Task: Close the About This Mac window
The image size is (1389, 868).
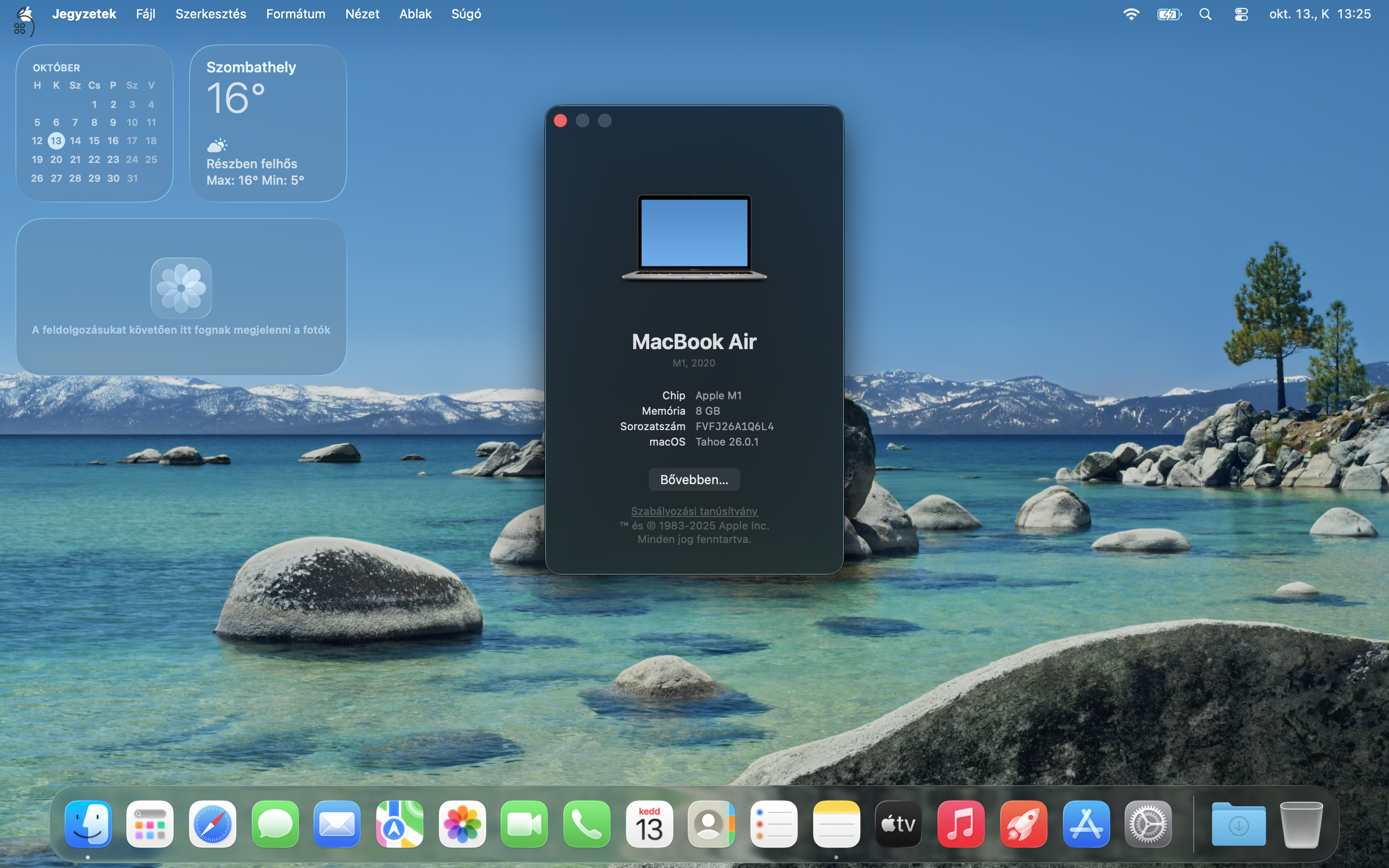Action: tap(561, 121)
